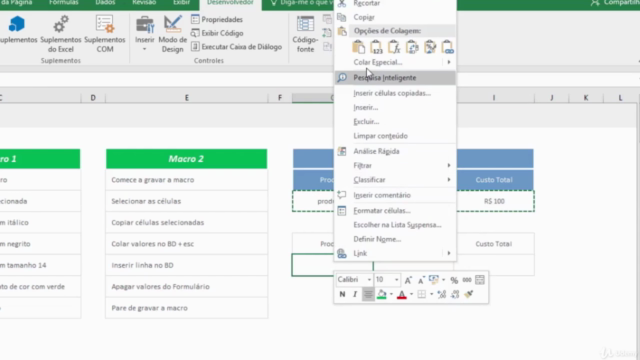Open Análise Rápida from context menu
This screenshot has height=360, width=640.
pos(395,151)
